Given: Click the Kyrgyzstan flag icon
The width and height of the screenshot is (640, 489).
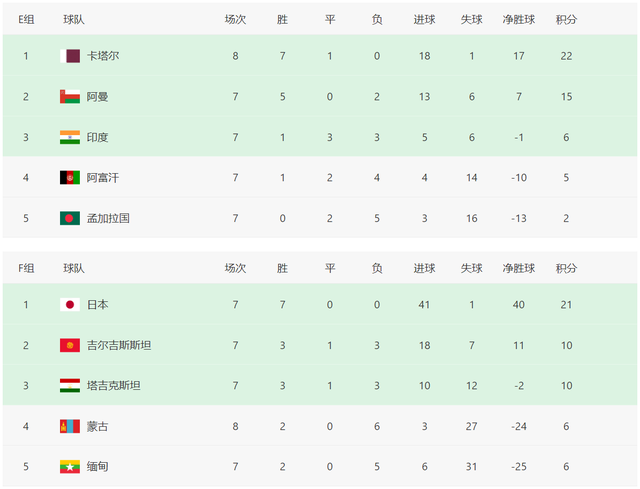Looking at the screenshot, I should 70,345.
